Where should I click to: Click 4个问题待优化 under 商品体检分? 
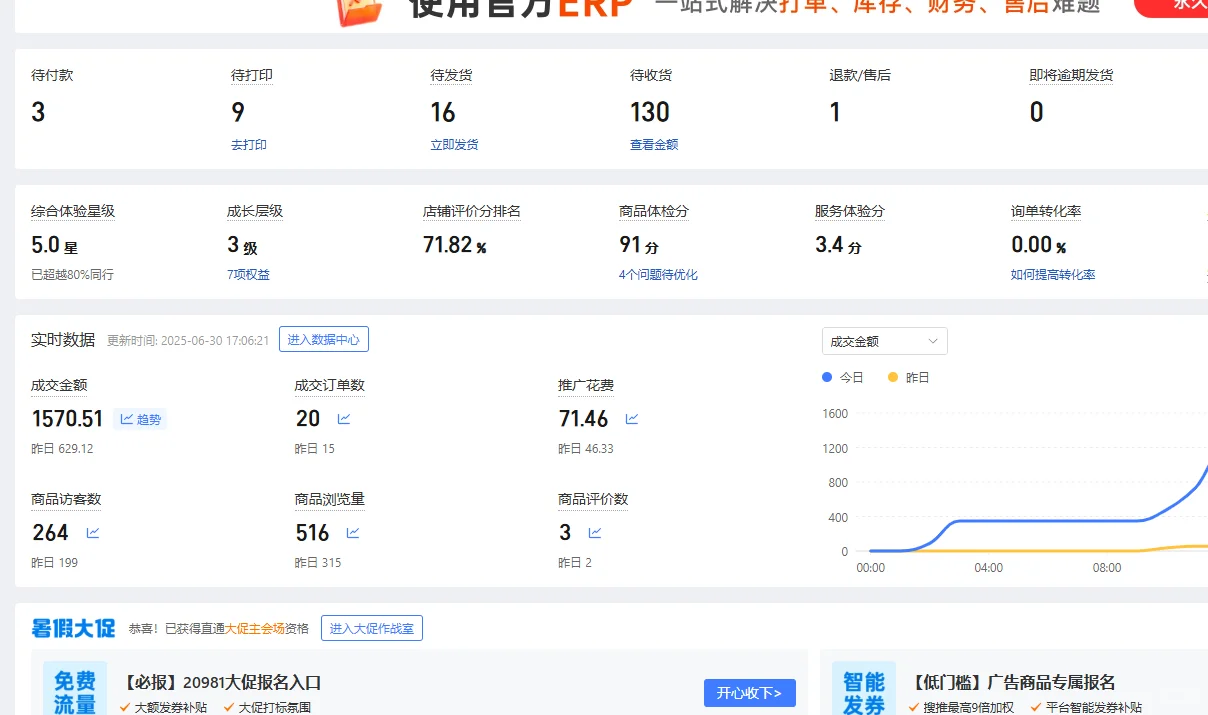coord(657,274)
